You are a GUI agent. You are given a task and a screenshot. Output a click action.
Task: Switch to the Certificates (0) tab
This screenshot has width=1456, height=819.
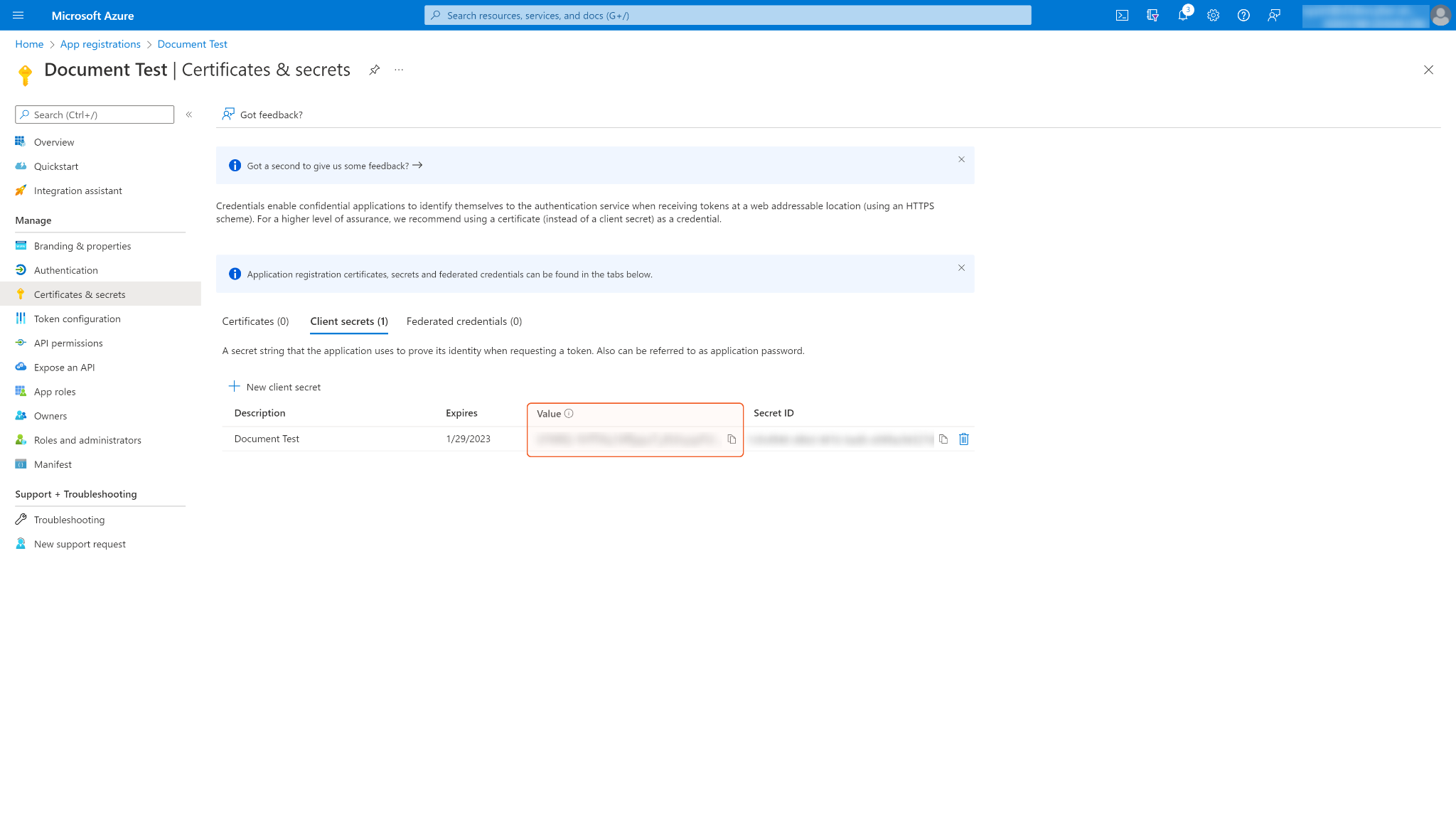pos(255,321)
